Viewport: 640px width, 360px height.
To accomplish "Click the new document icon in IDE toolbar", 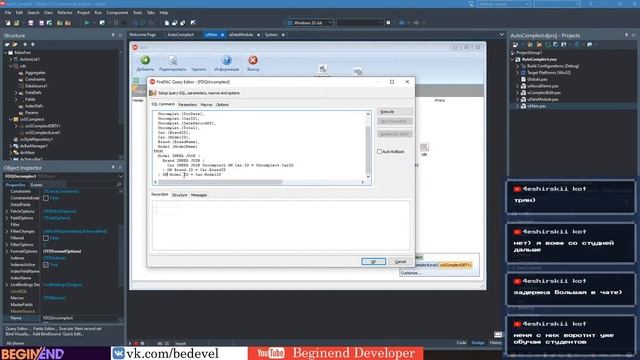I will pyautogui.click(x=167, y=23).
